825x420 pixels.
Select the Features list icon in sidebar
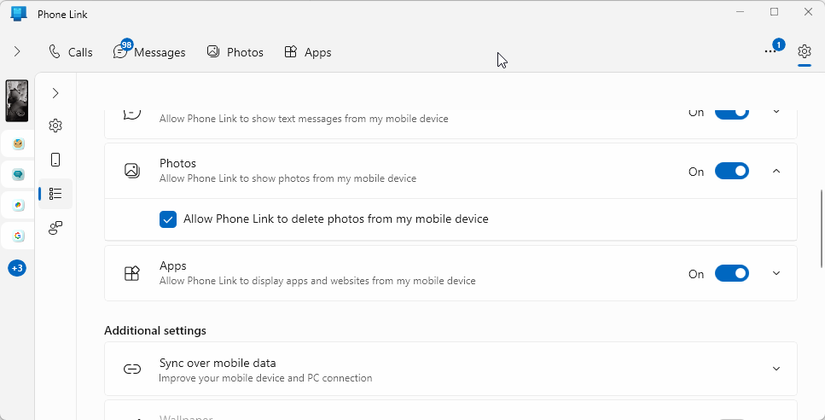coord(56,193)
